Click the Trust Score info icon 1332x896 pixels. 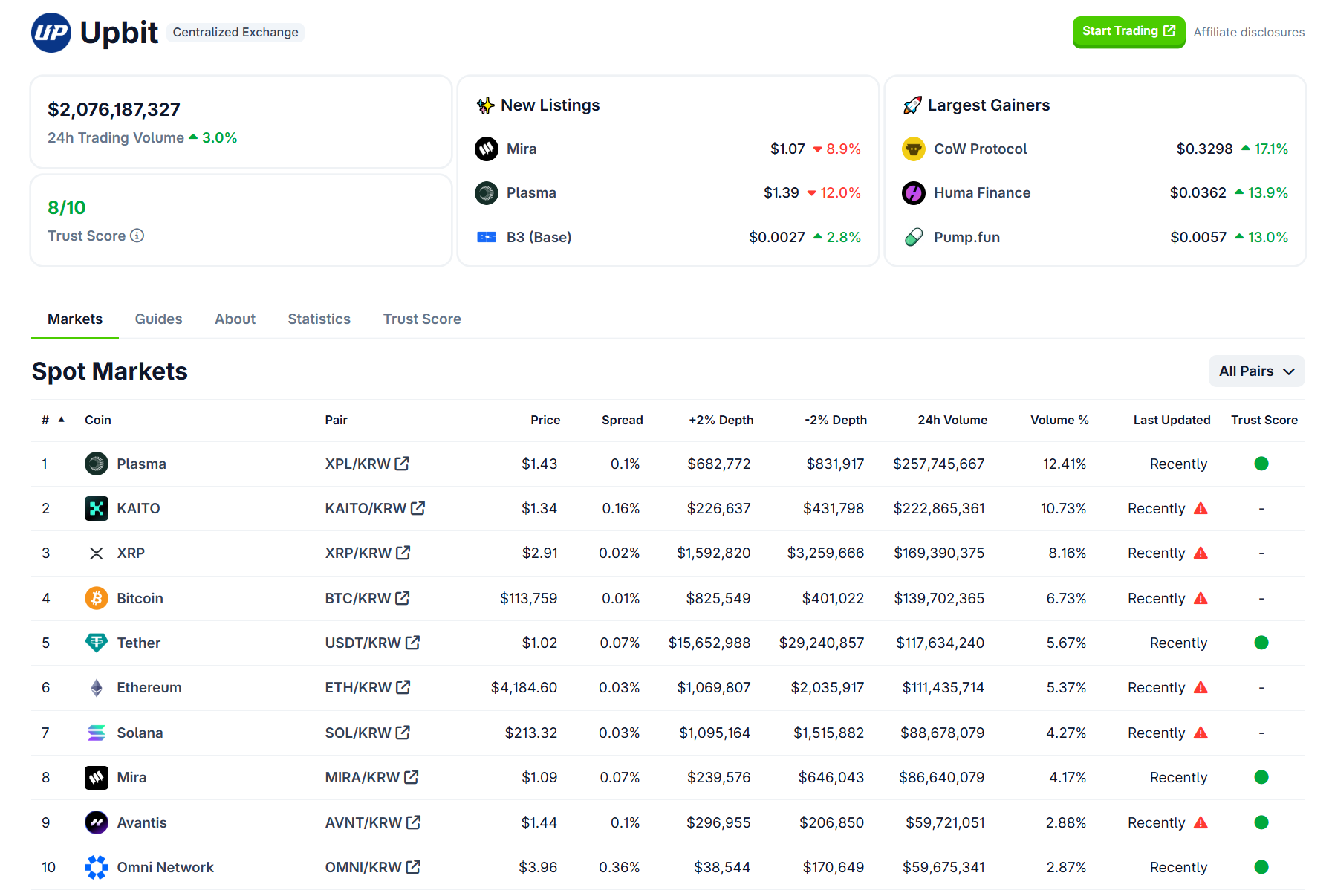(x=137, y=236)
